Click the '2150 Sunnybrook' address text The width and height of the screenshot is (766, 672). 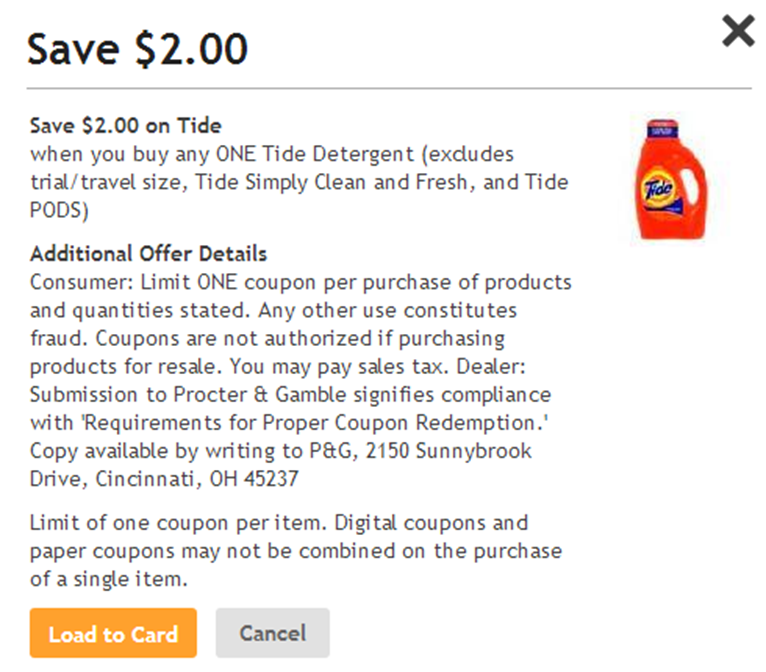pos(448,451)
